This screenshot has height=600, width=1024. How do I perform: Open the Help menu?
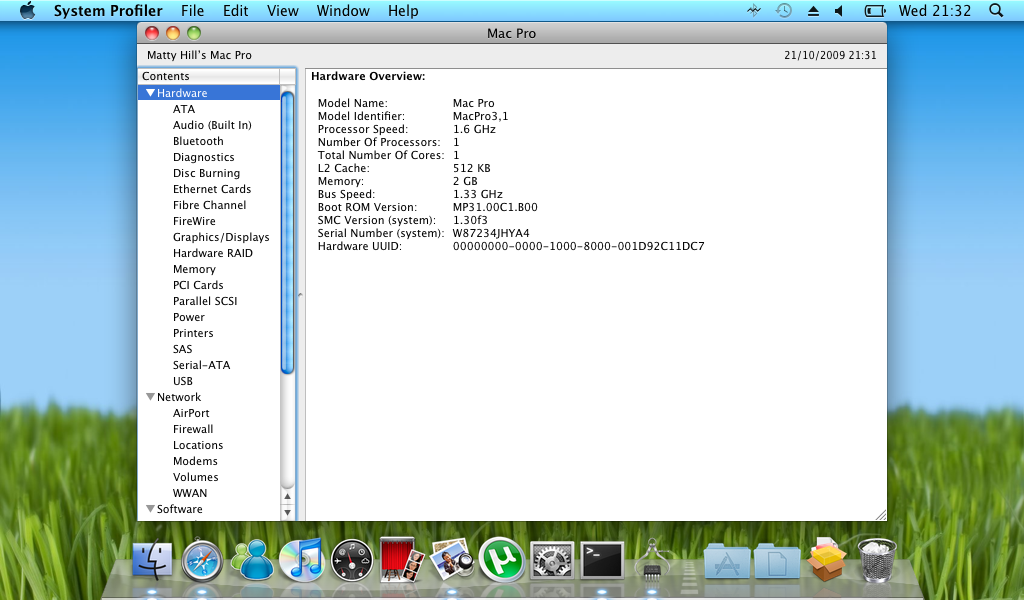[x=403, y=10]
